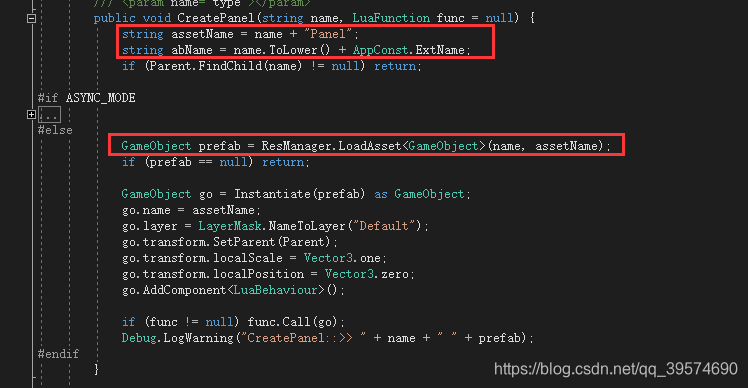
Task: Click Vector3.zero value
Action: pyautogui.click(x=366, y=274)
